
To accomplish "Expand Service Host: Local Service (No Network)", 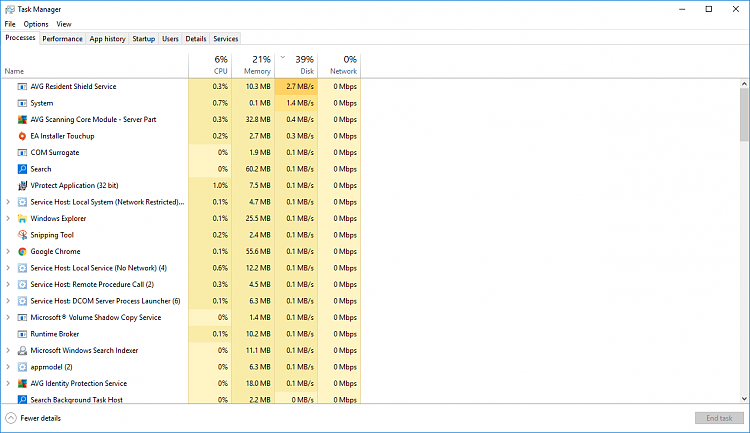I will pos(8,268).
